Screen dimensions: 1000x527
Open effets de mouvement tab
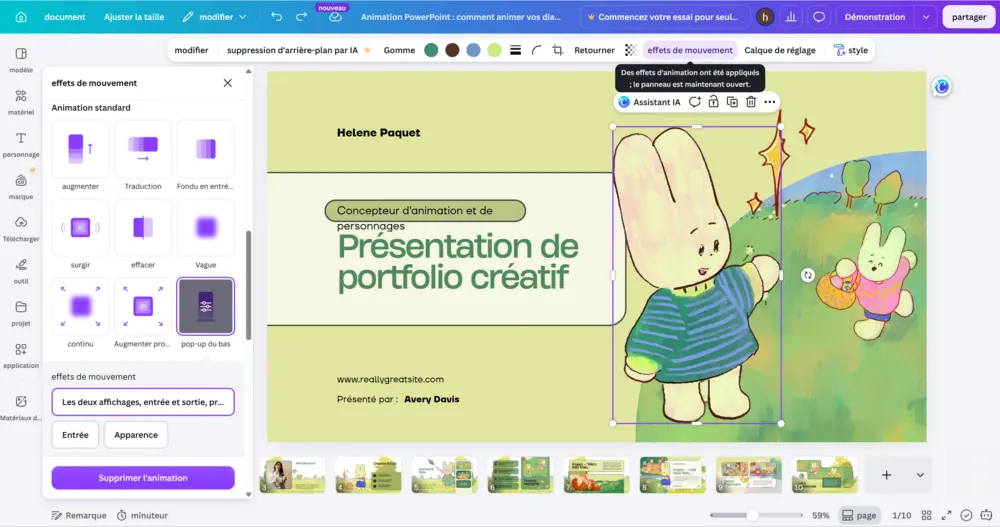(689, 50)
